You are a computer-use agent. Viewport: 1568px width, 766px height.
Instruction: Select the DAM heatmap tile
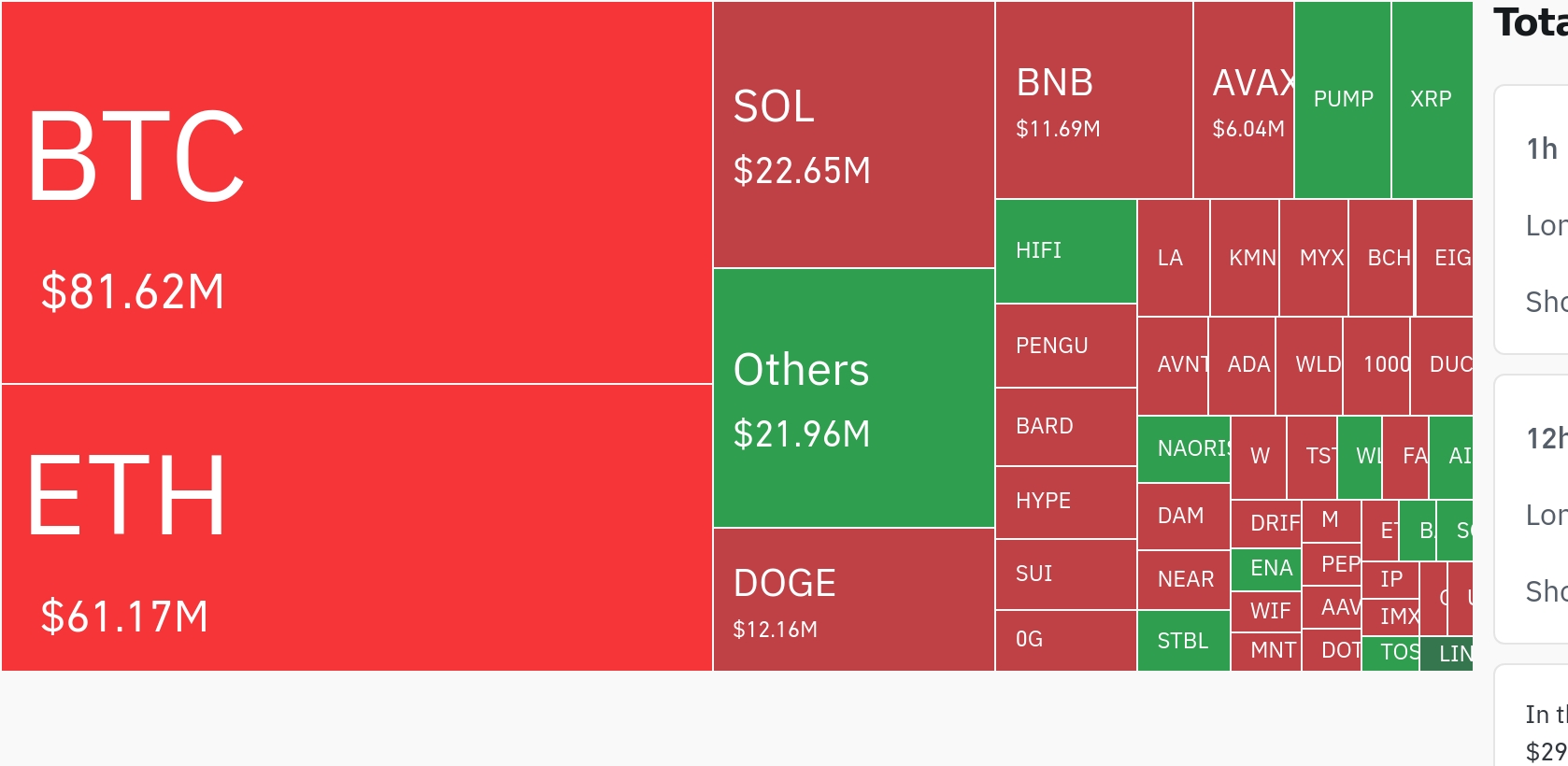(x=1183, y=517)
